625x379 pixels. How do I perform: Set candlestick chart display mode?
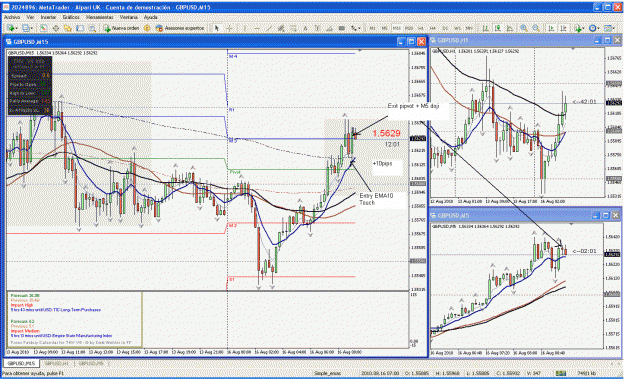(498, 28)
